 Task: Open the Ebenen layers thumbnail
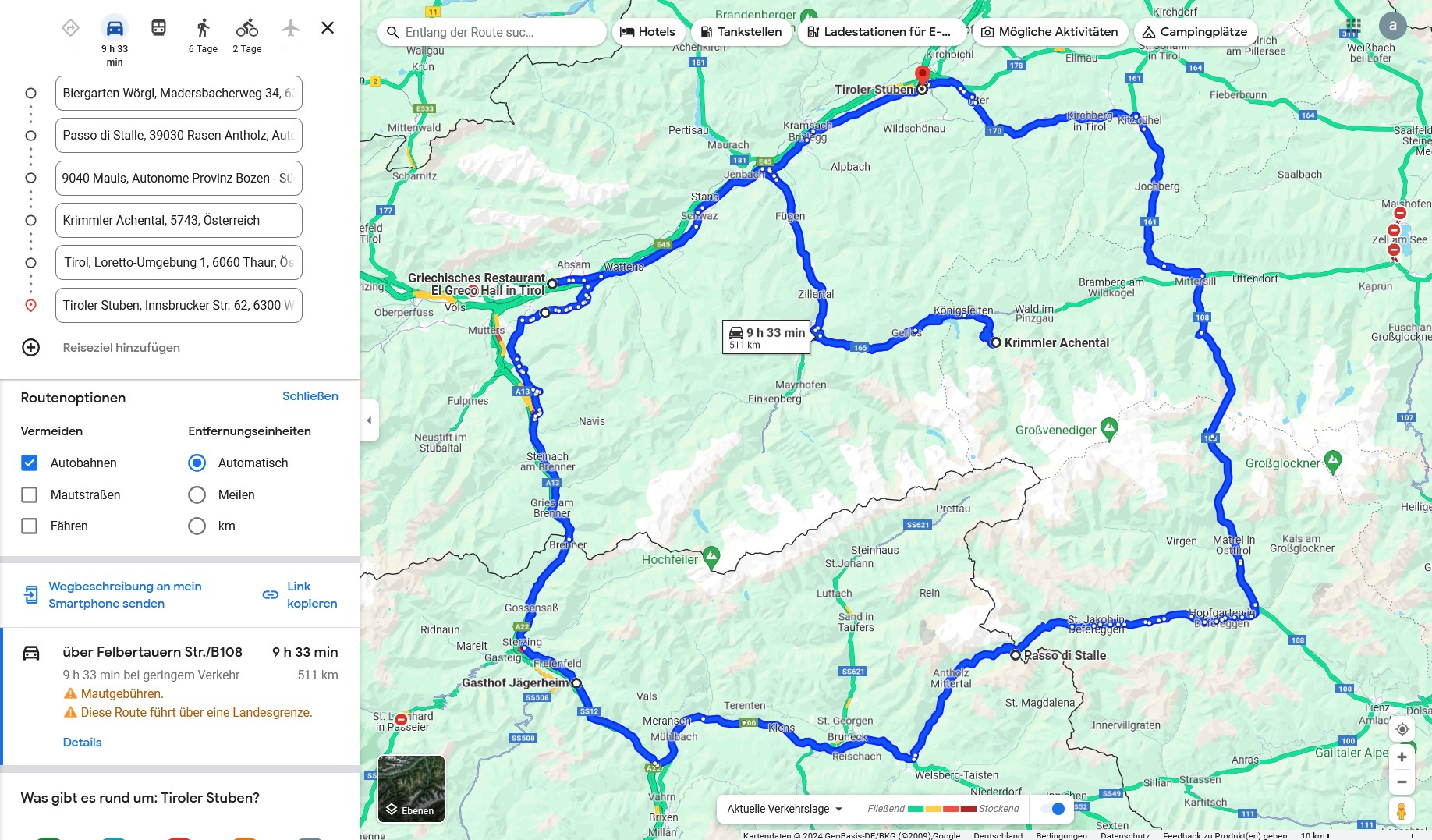(411, 789)
